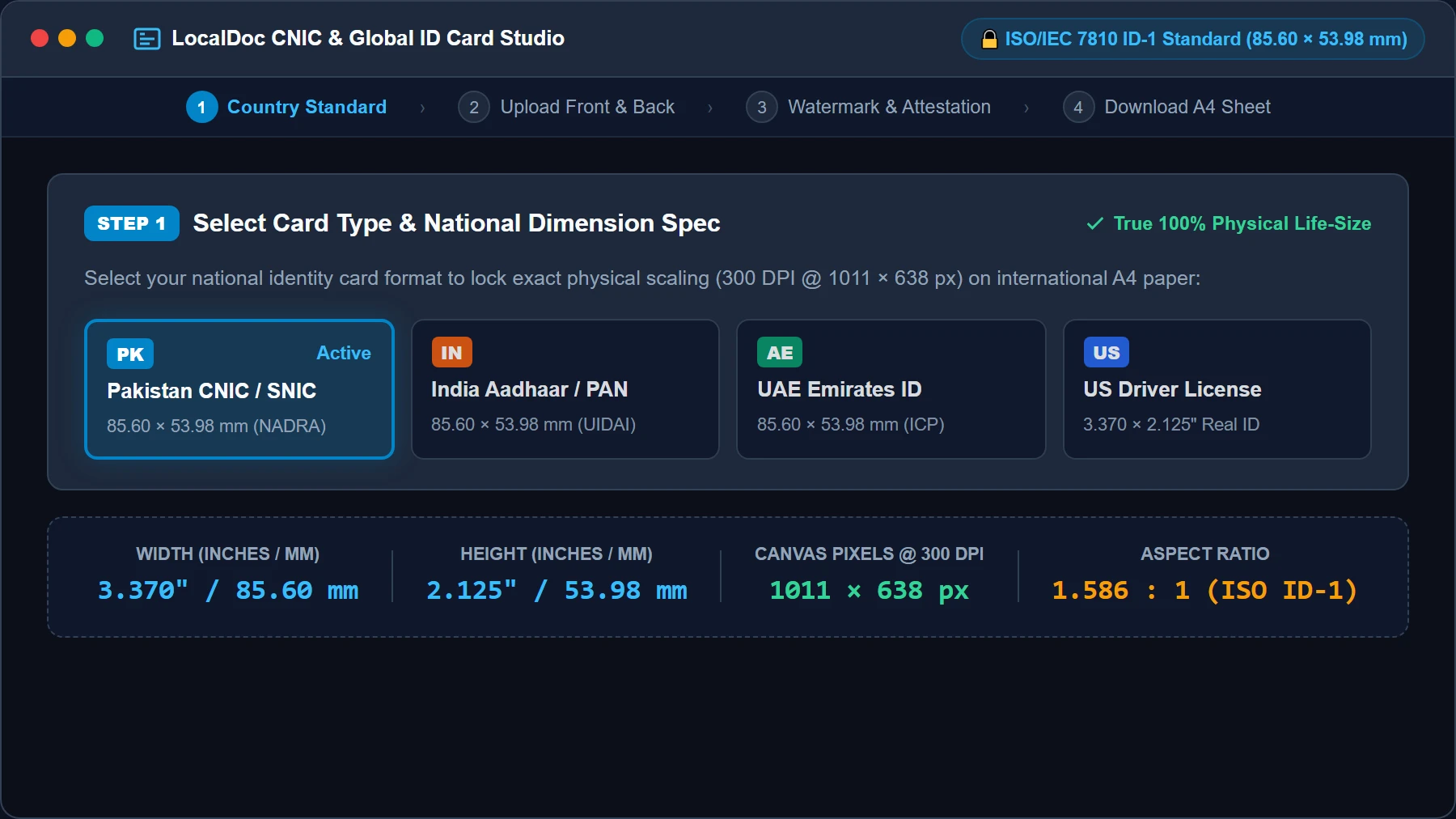The width and height of the screenshot is (1456, 819).
Task: Click the 3.370 × 2.125" Real ID text
Action: (1171, 424)
